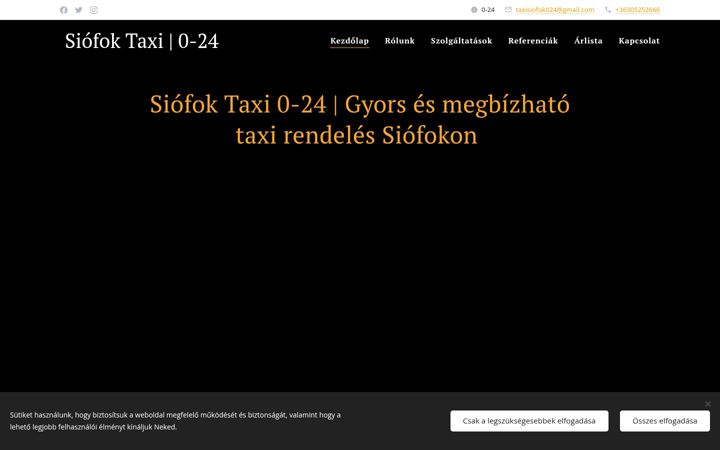Open the Szolgáltatások menu item

461,41
